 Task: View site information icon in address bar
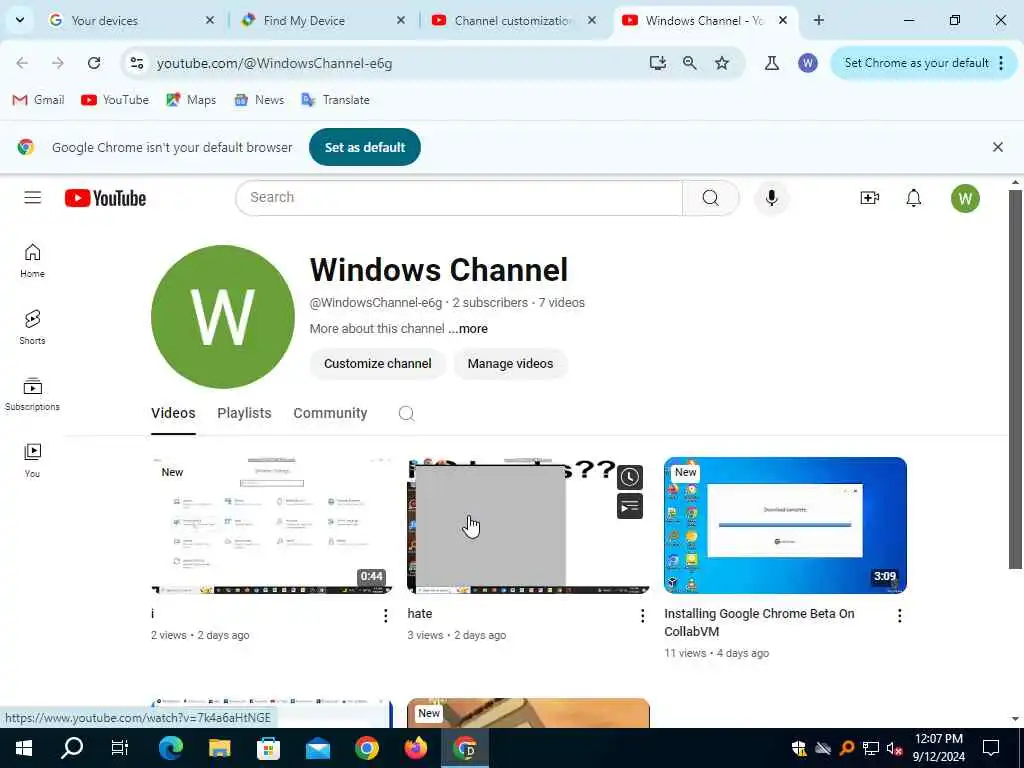(x=136, y=63)
